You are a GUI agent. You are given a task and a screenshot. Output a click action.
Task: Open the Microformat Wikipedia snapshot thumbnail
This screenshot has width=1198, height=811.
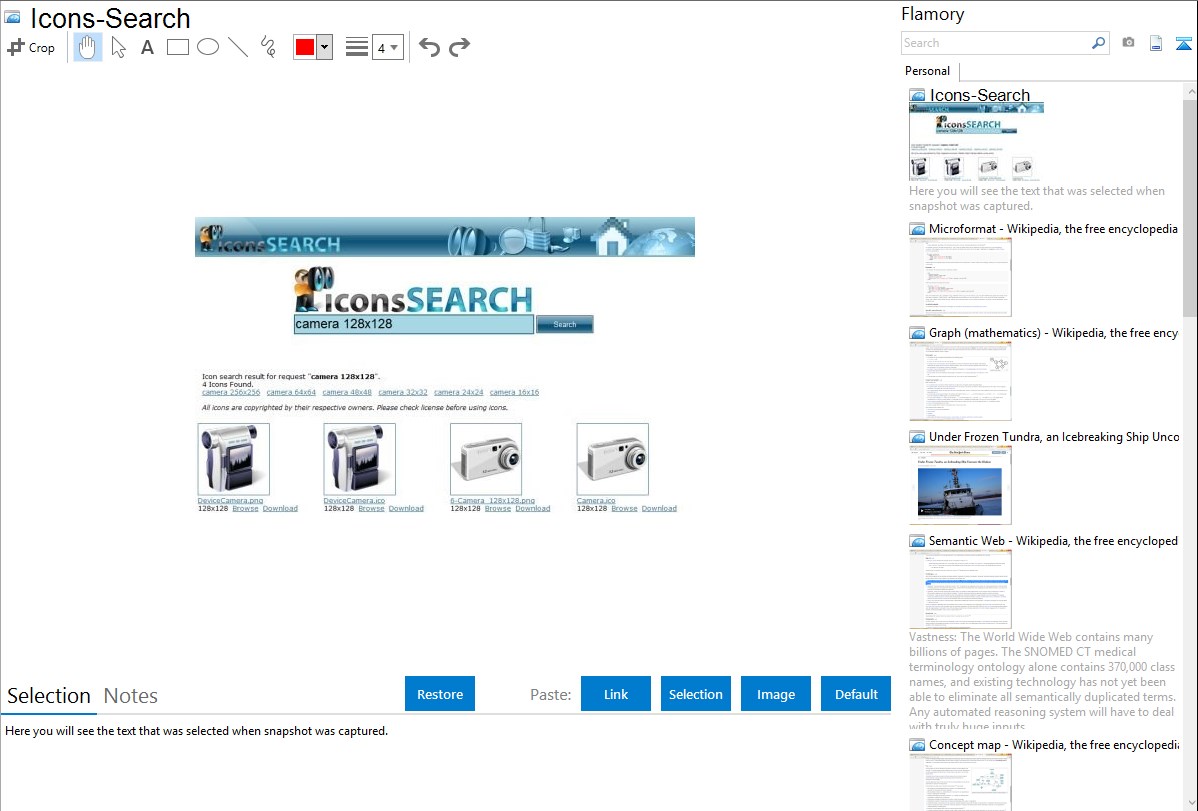coord(960,277)
